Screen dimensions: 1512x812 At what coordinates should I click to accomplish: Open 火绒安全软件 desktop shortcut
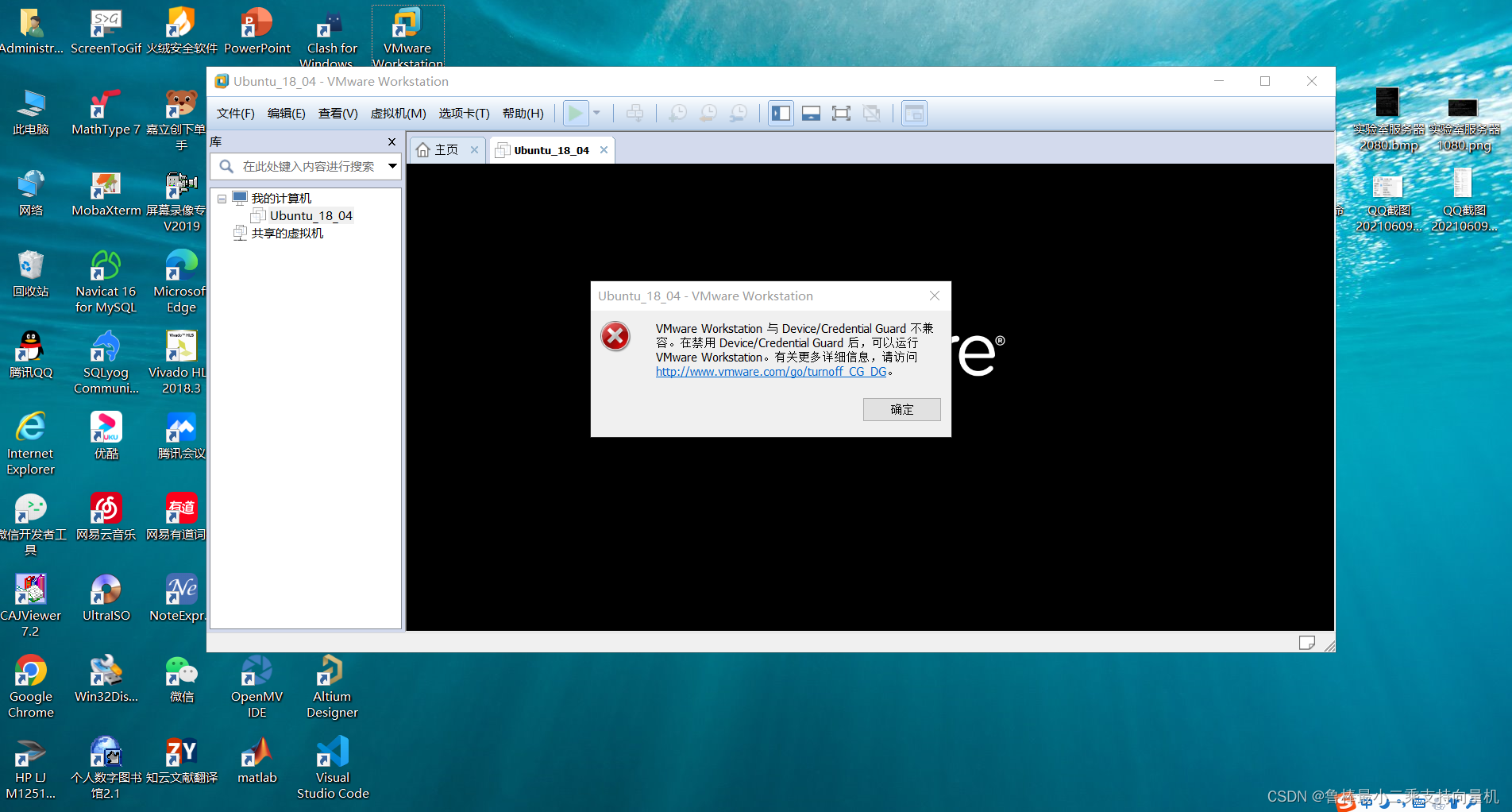coord(181,32)
